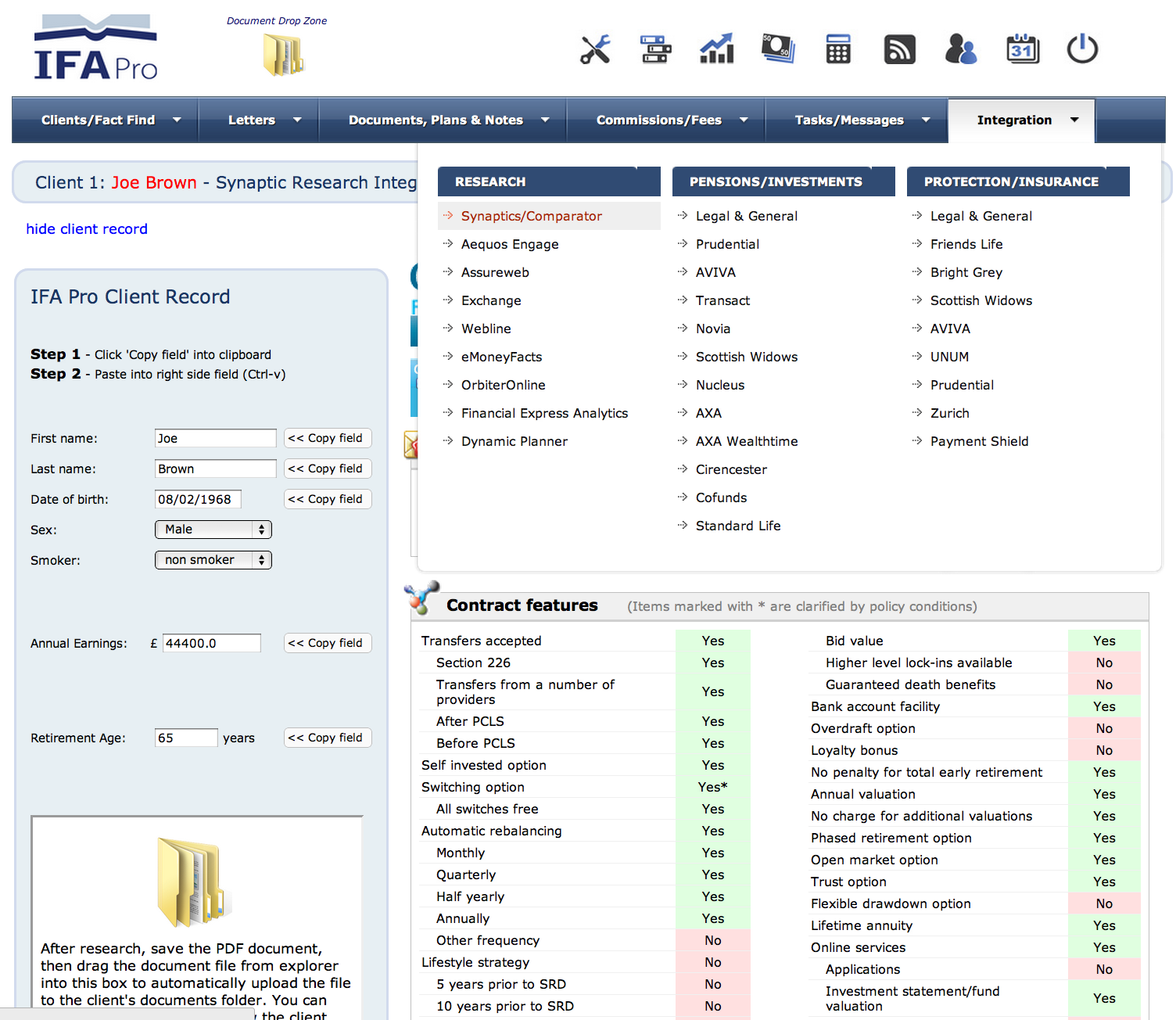Viewport: 1176px width, 1020px height.
Task: Click the banknotes money icon
Action: (778, 48)
